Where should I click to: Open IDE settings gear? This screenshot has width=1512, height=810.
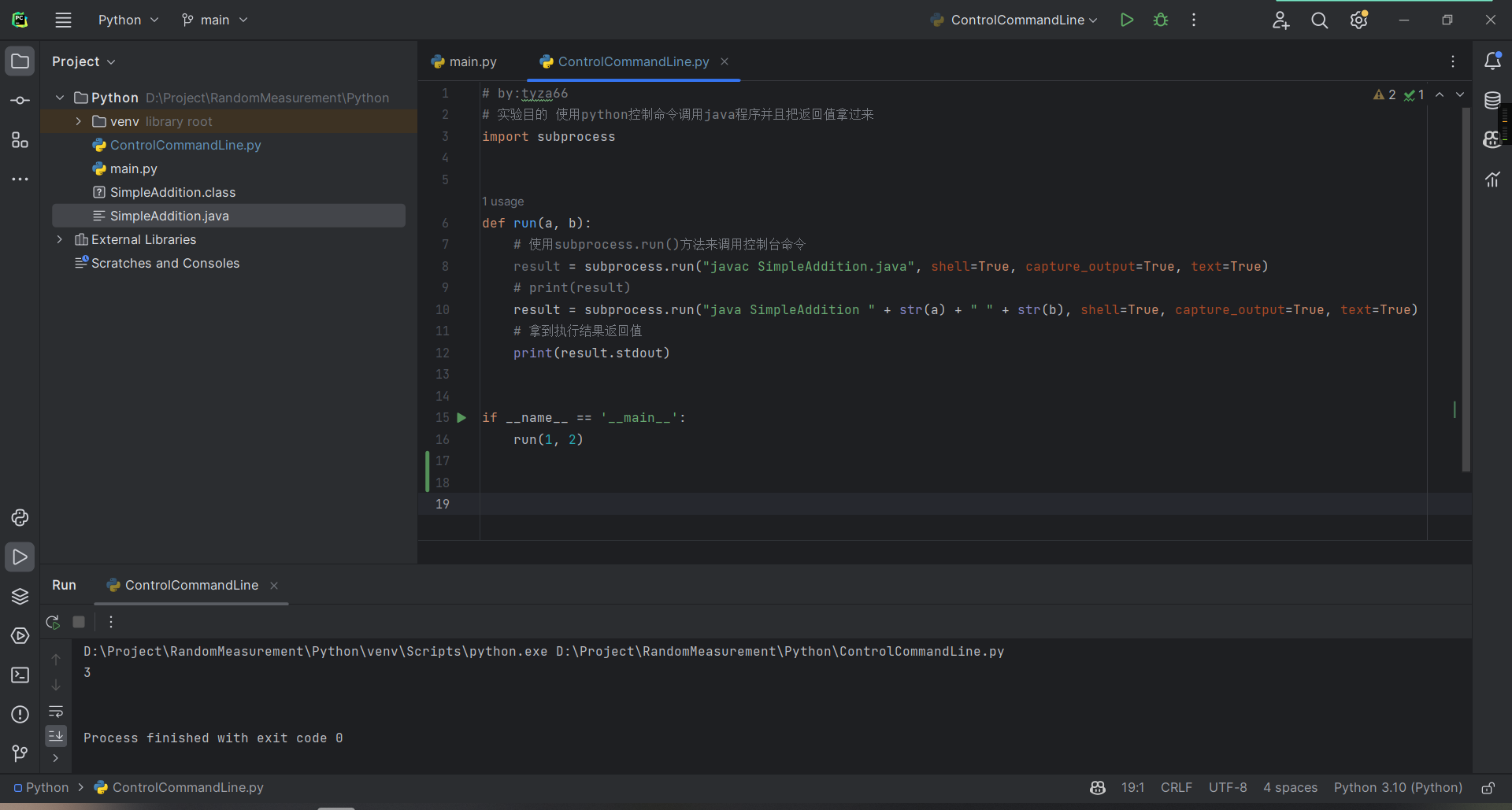click(1359, 20)
